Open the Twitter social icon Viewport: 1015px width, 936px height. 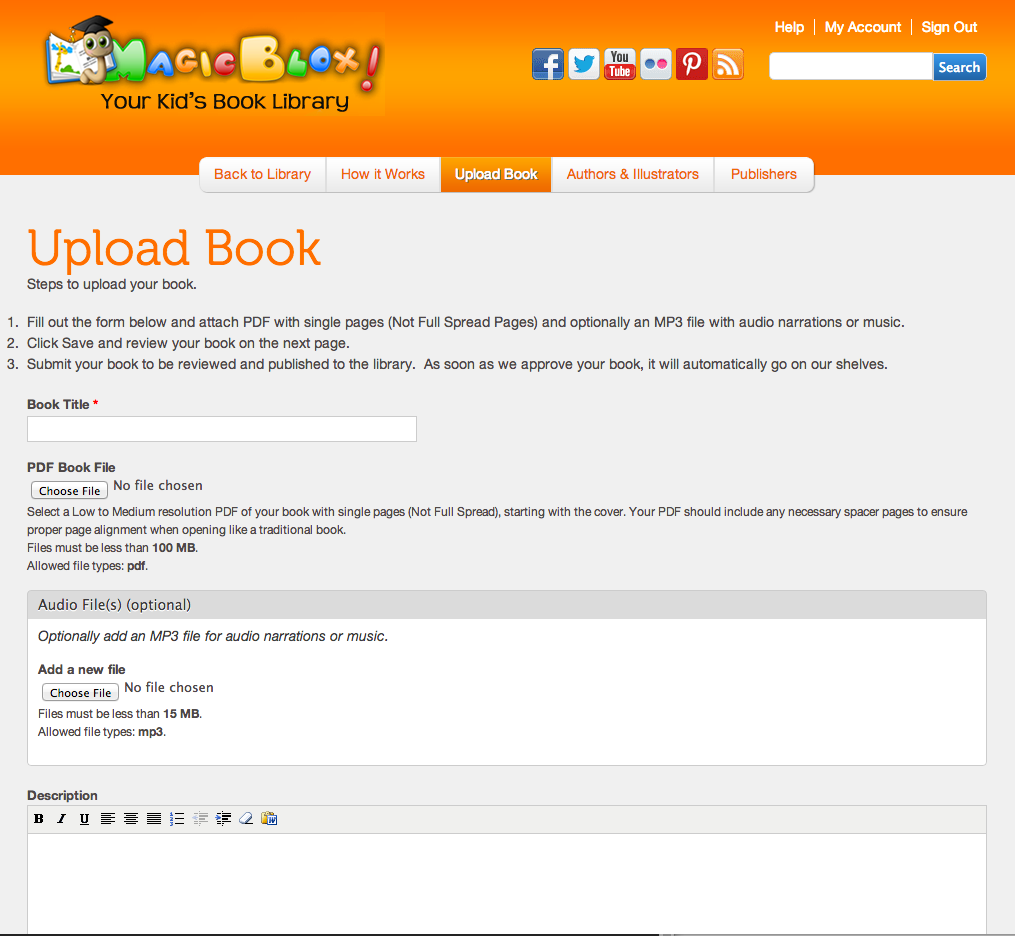(583, 63)
